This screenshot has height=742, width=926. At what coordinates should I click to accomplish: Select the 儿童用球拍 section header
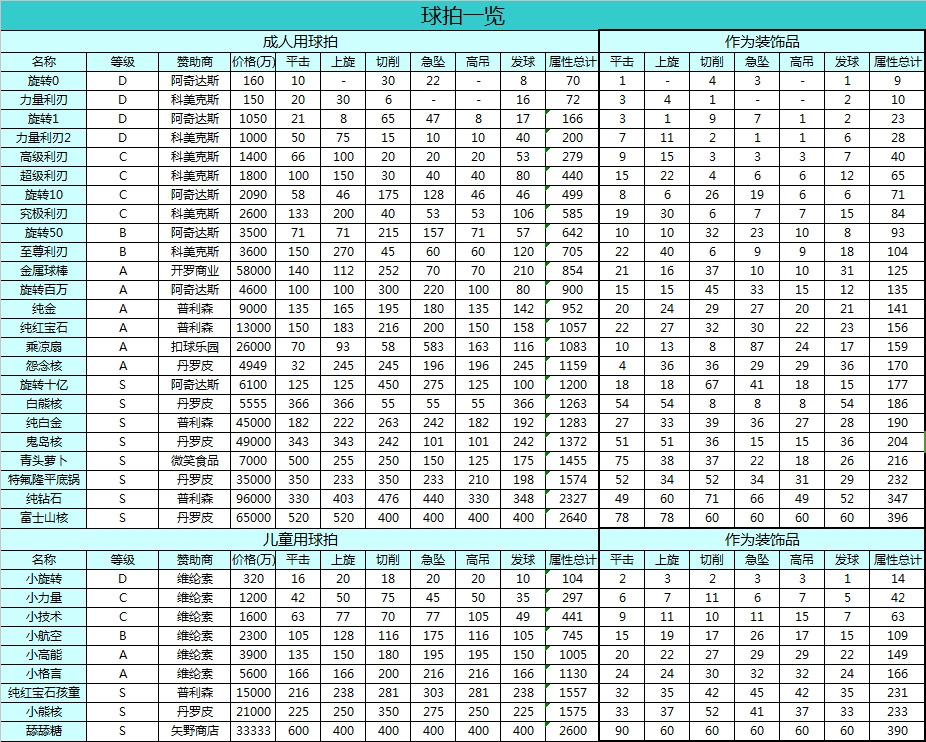[x=300, y=539]
